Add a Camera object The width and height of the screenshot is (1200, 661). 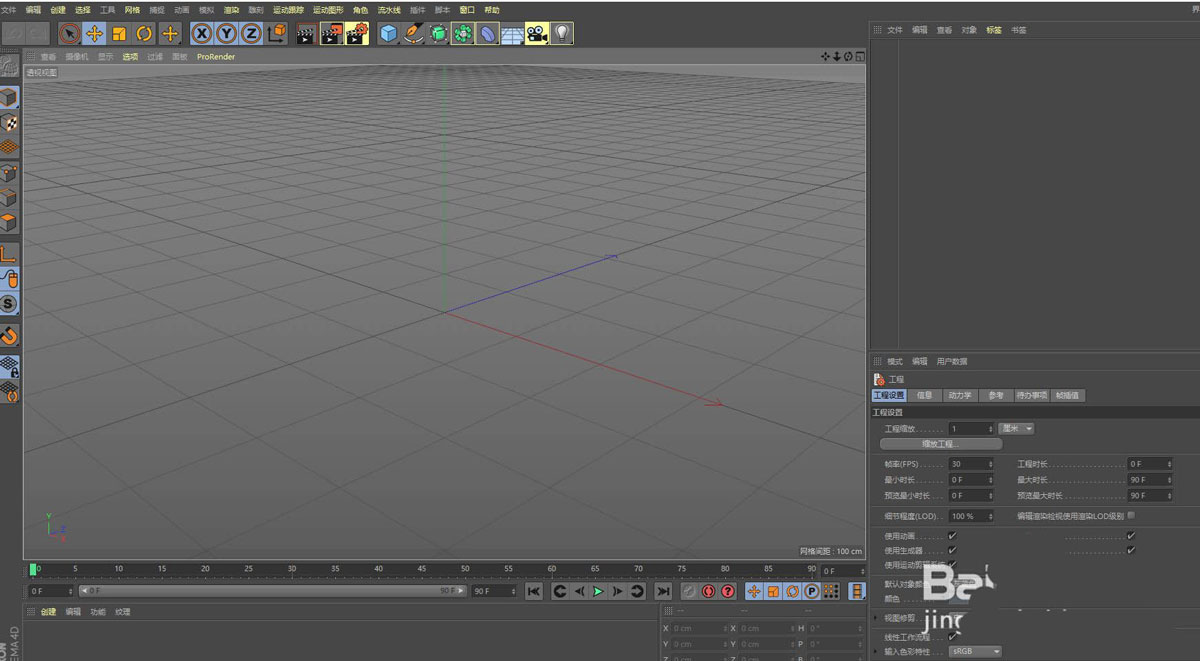(537, 33)
